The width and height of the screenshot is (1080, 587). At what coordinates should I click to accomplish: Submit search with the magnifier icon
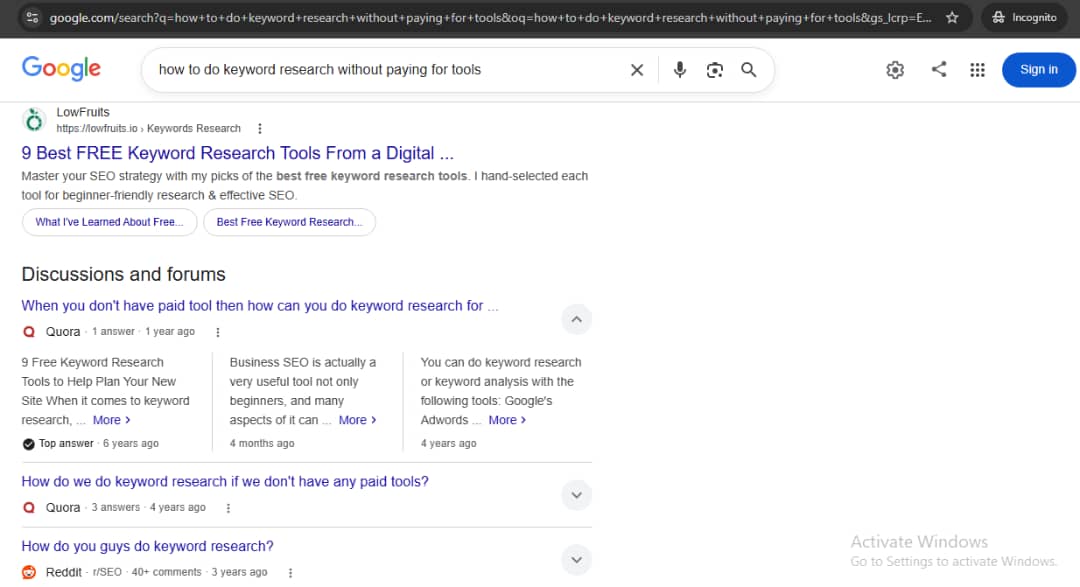coord(749,70)
